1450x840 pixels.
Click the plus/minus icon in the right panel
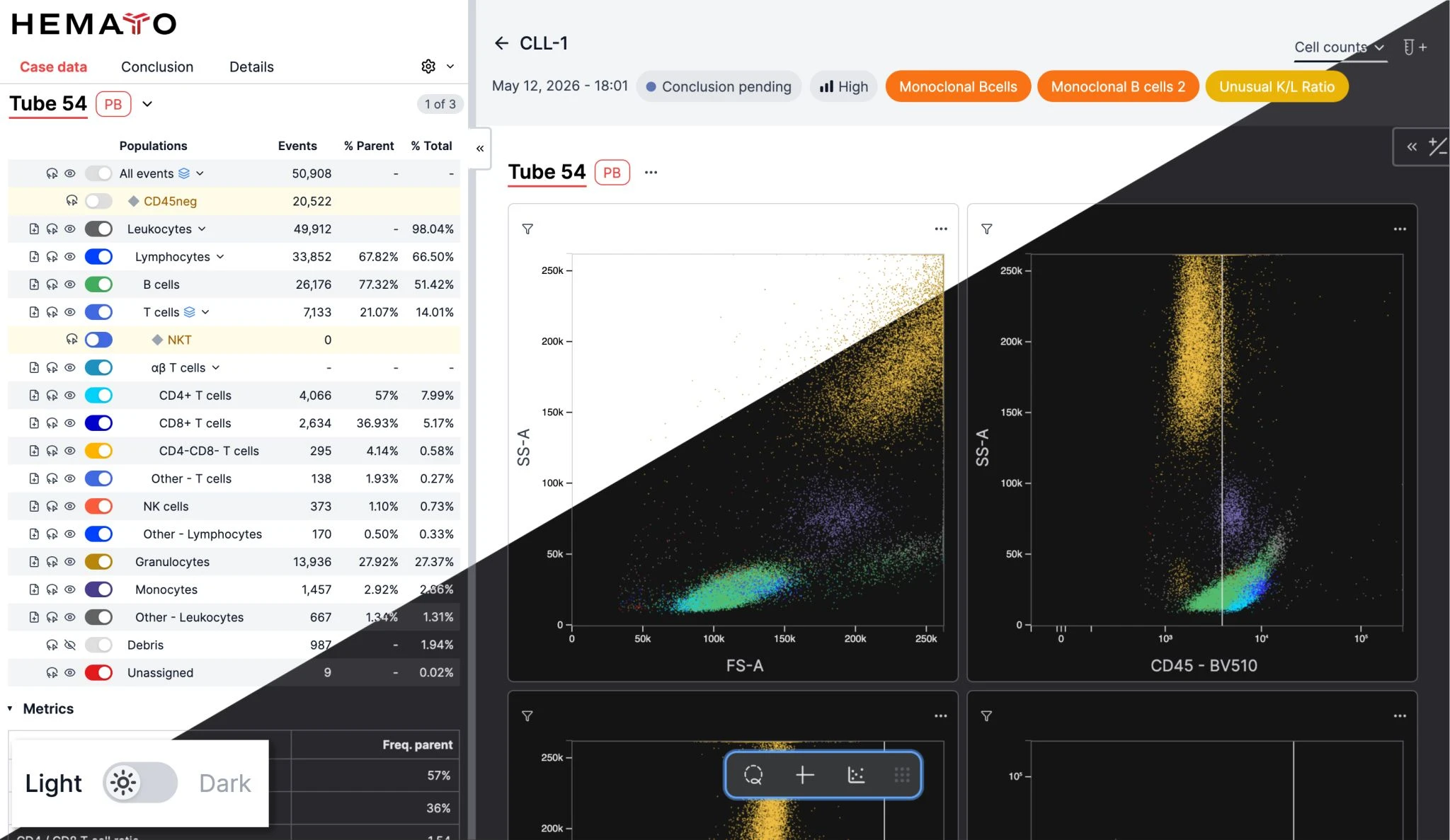(1437, 146)
